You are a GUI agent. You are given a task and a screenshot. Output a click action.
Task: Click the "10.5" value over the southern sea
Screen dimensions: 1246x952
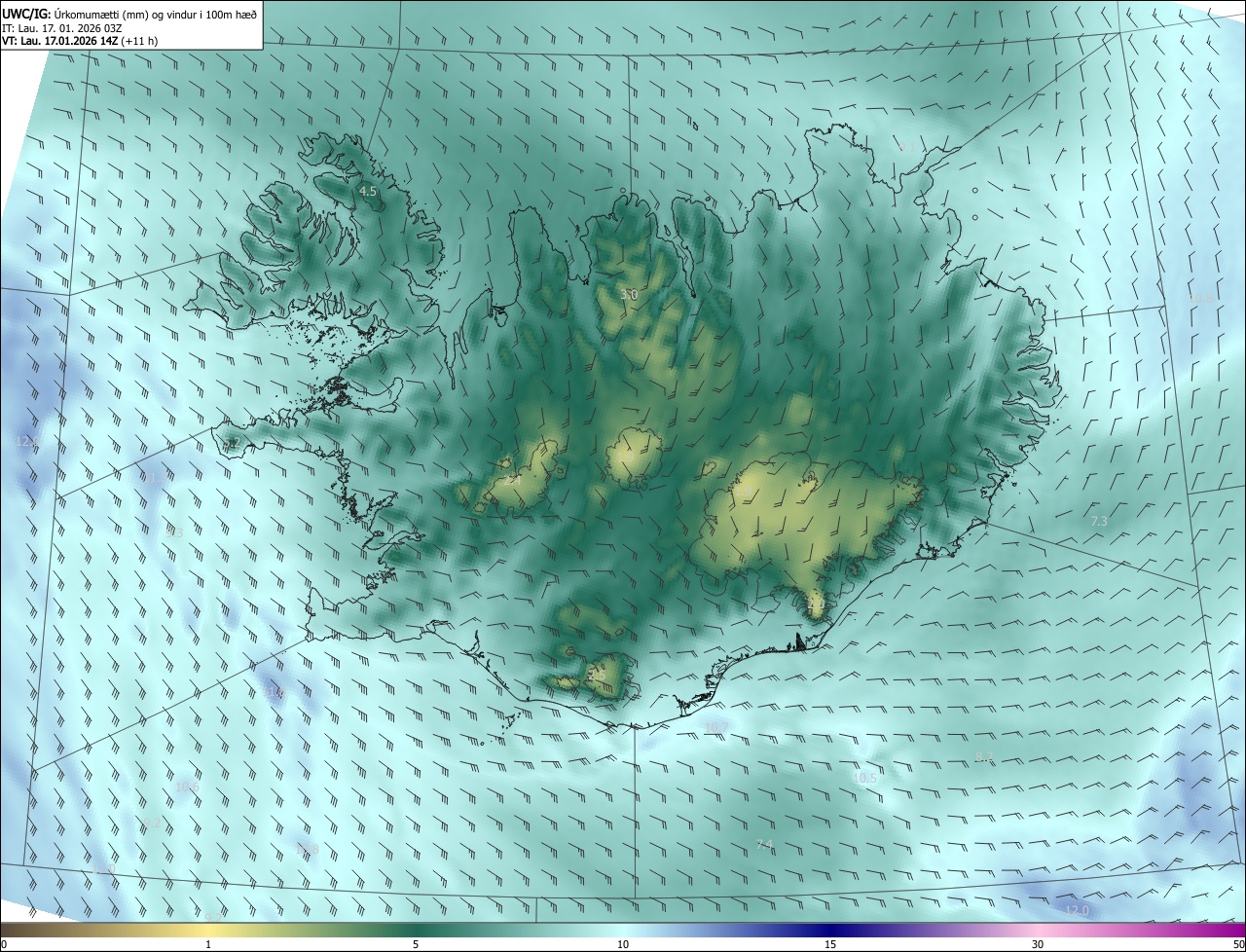(x=864, y=778)
